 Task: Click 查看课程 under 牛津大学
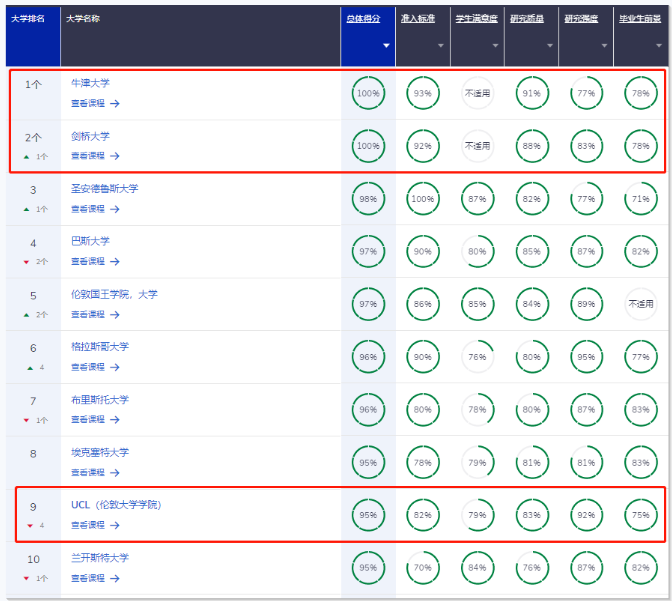95,103
